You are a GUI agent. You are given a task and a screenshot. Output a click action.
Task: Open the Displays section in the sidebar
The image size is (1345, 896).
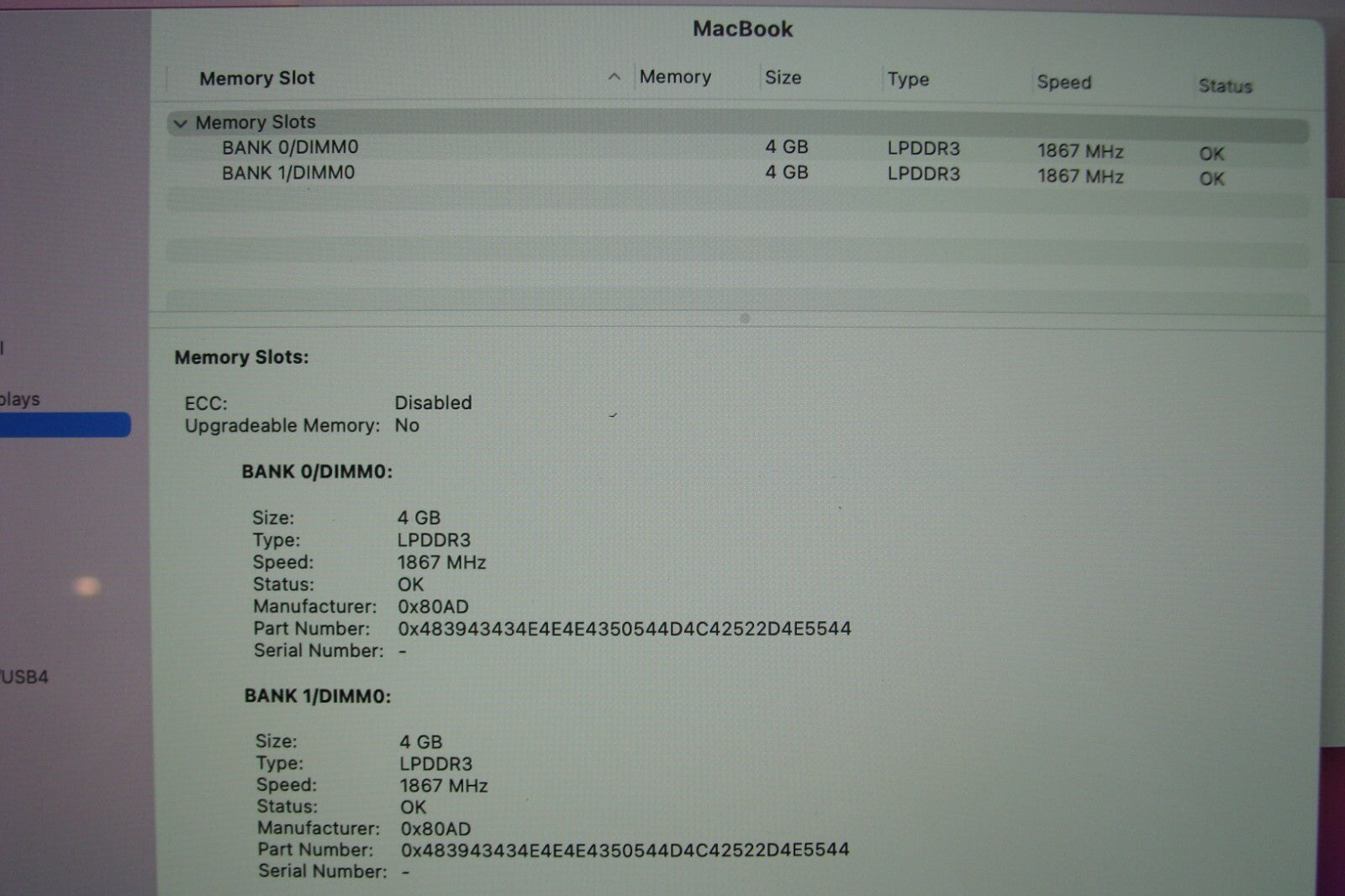(x=20, y=398)
